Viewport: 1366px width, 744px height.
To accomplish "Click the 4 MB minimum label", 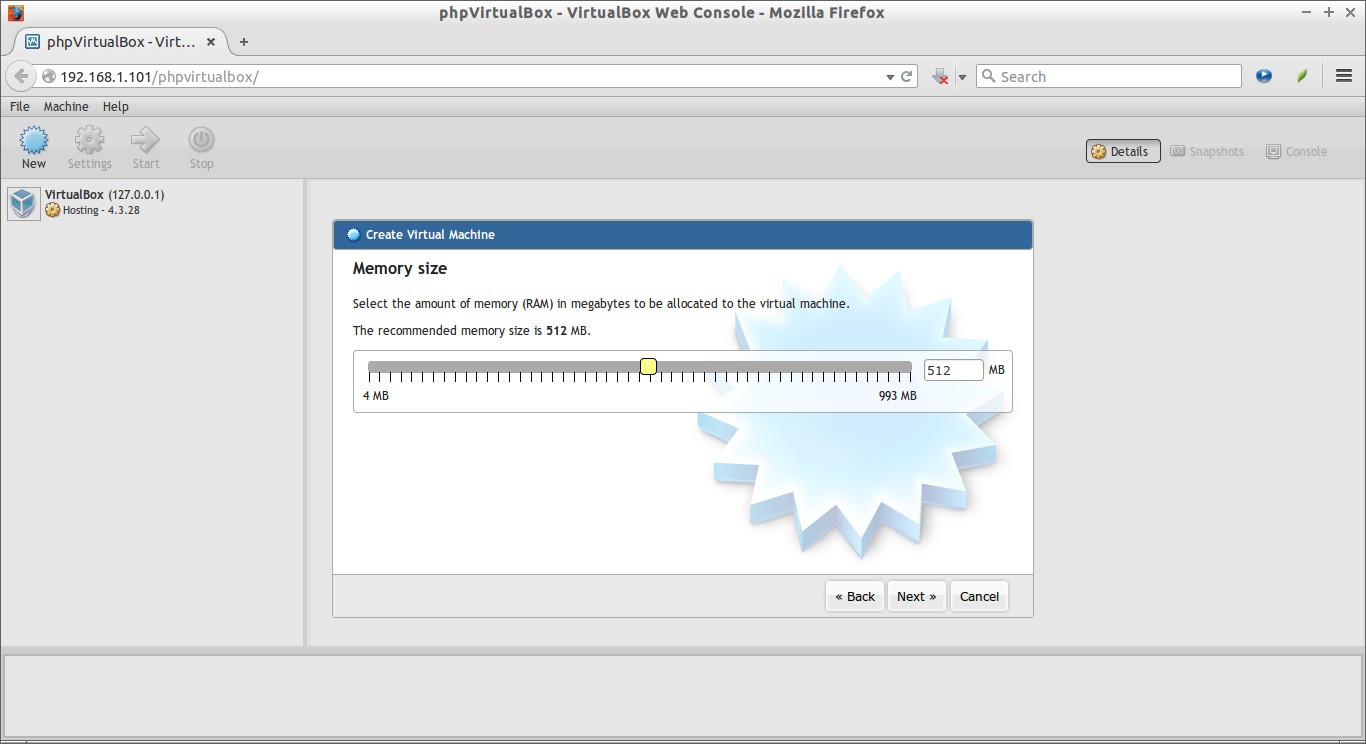I will point(376,396).
